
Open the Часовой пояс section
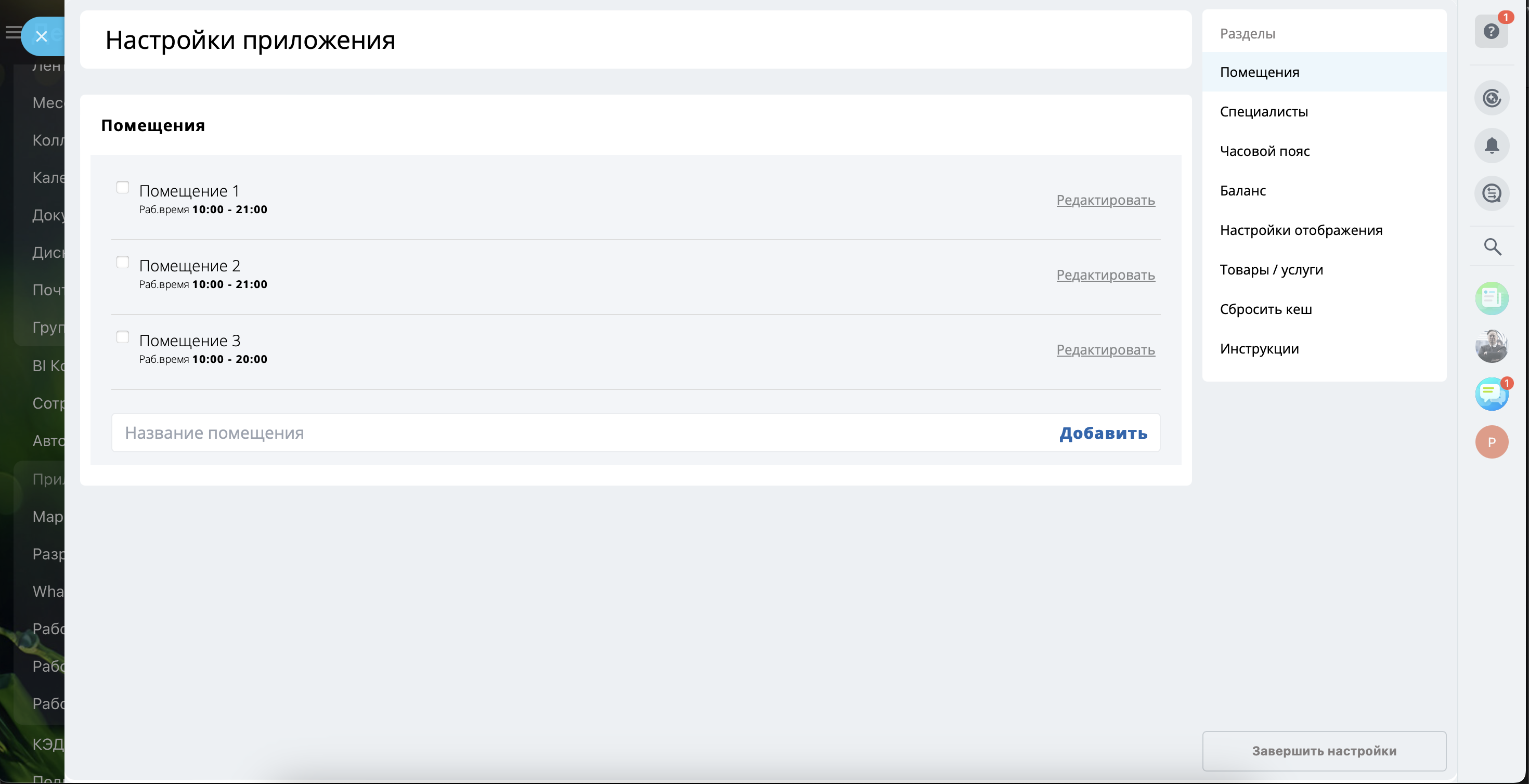1264,151
